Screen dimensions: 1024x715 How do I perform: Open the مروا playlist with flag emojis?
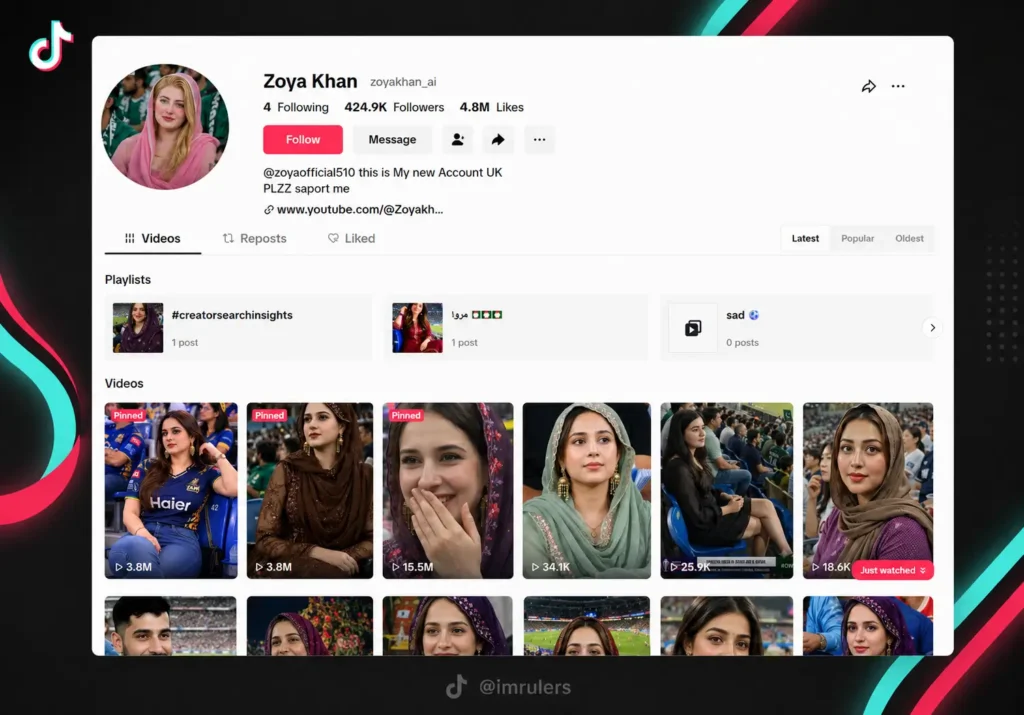(516, 328)
